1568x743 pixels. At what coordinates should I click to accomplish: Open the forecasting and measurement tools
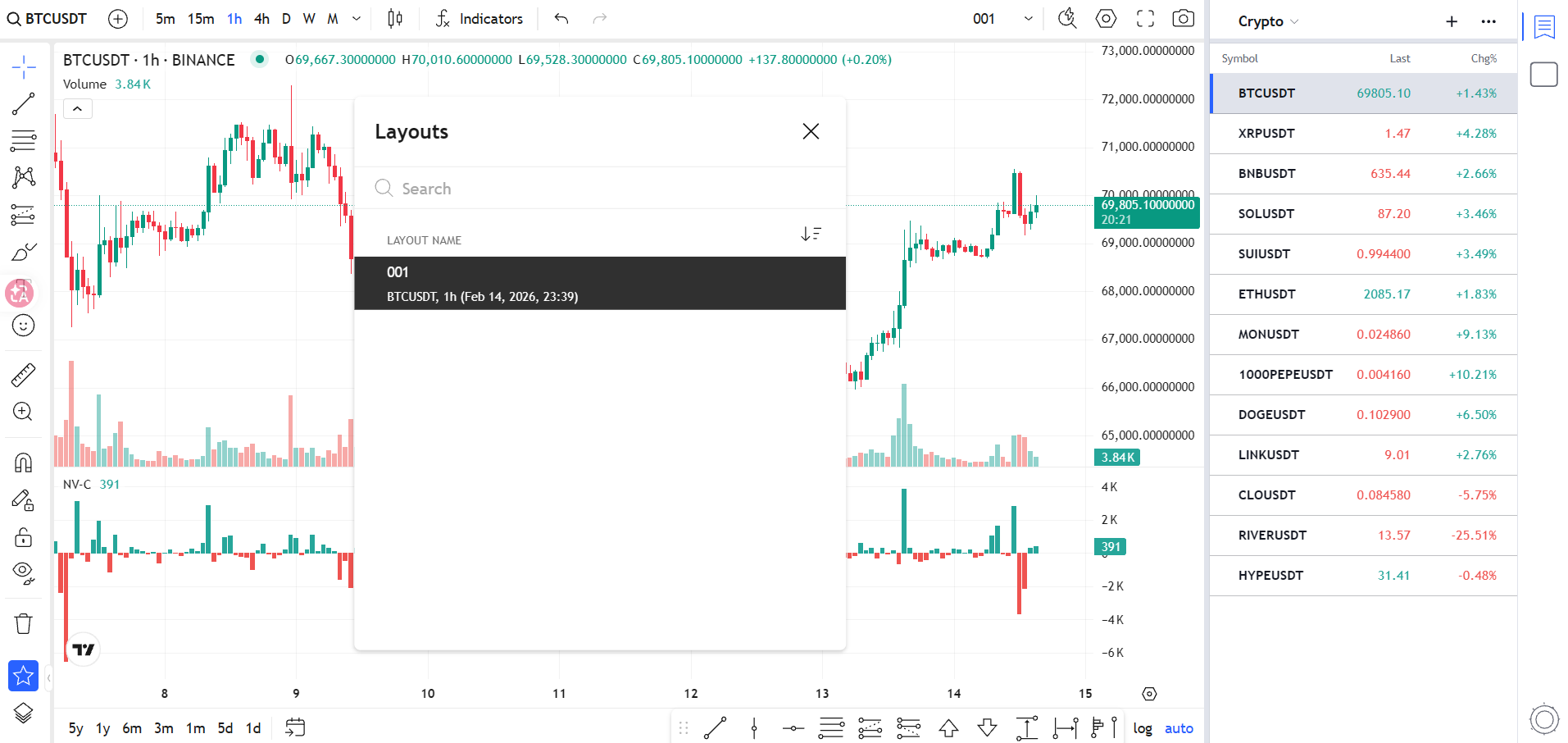[24, 215]
